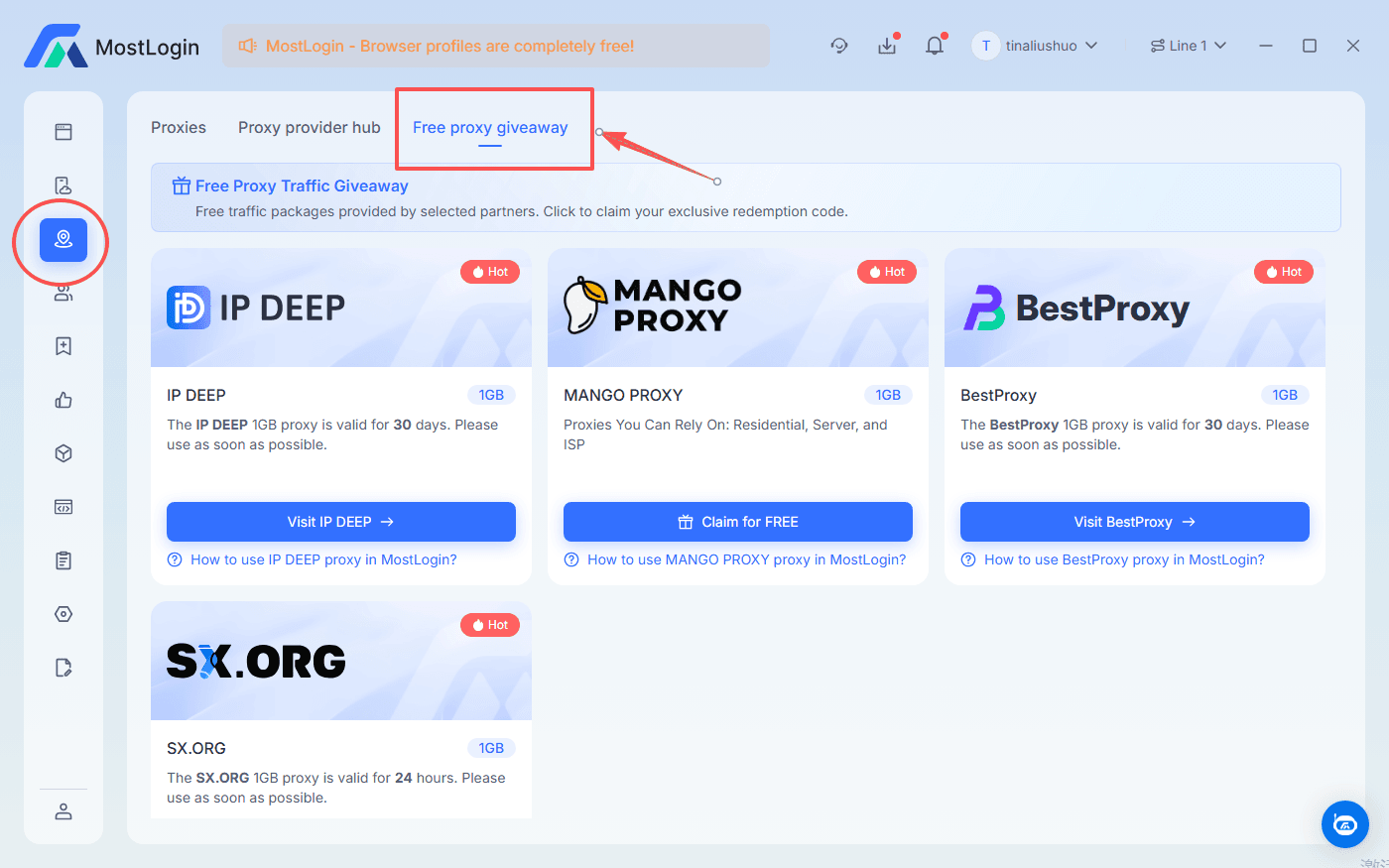Open the browser profiles icon at sidebar top
Image resolution: width=1389 pixels, height=868 pixels.
tap(63, 130)
